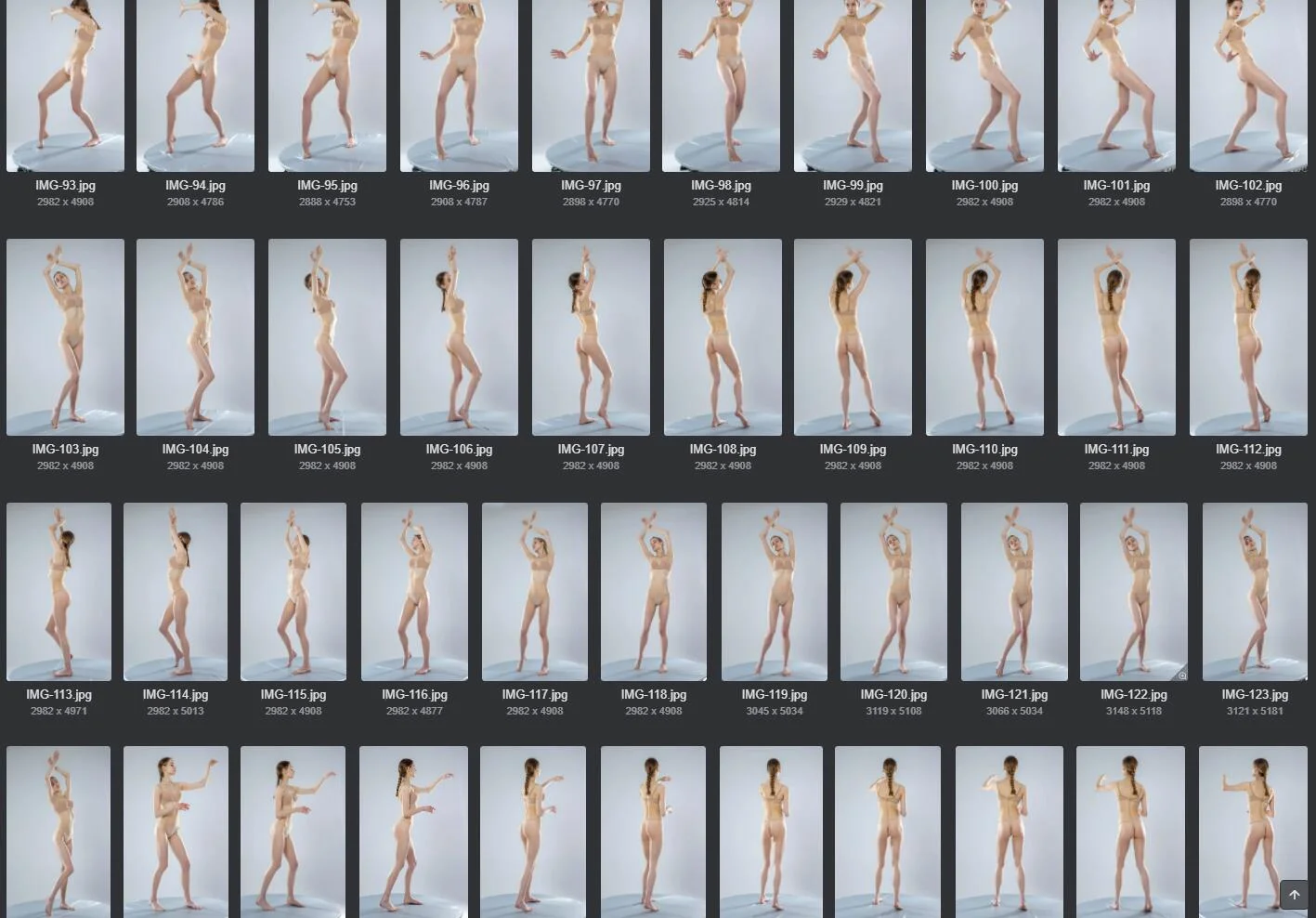
Task: Click the IMG-120.jpg label
Action: pos(893,695)
